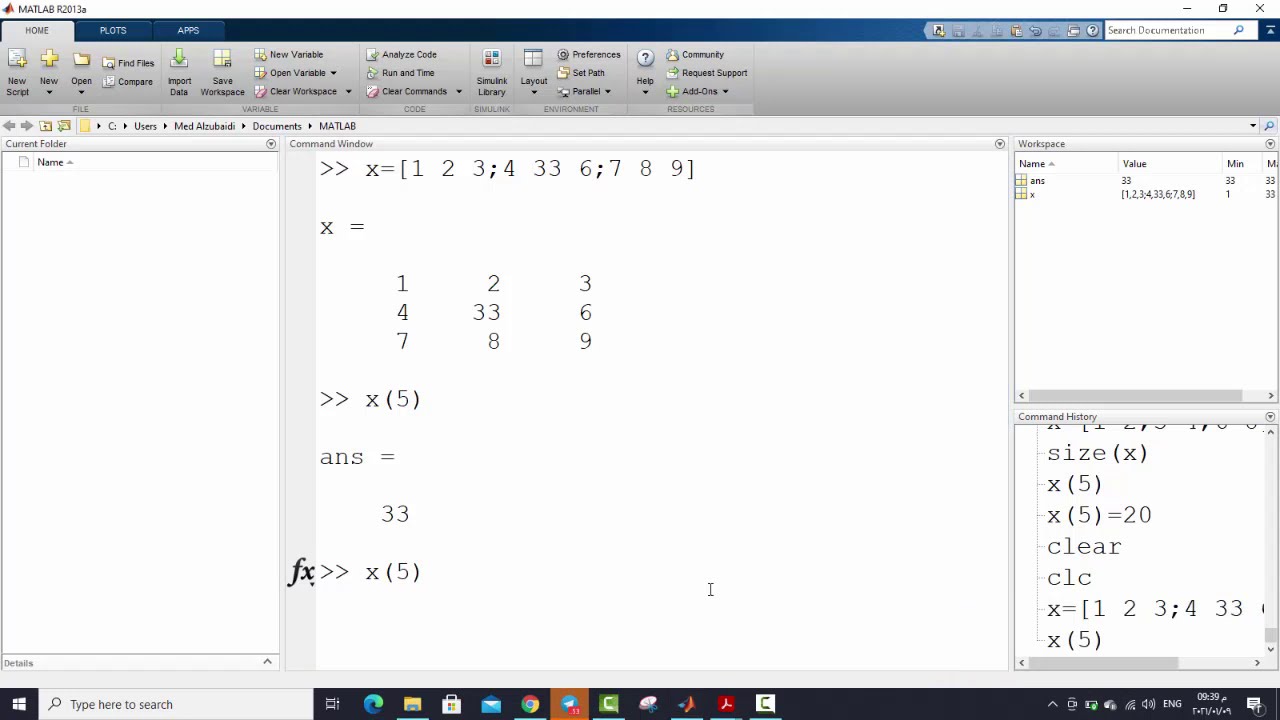
Task: Click the address bar search icon
Action: click(1269, 126)
